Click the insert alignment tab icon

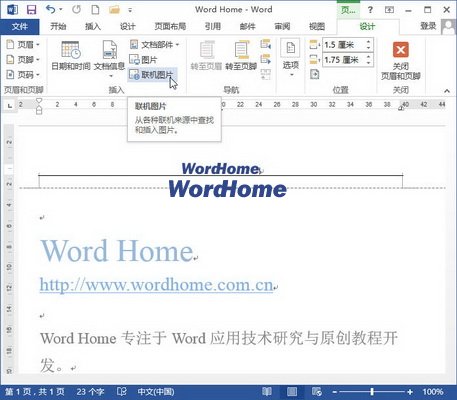click(314, 74)
